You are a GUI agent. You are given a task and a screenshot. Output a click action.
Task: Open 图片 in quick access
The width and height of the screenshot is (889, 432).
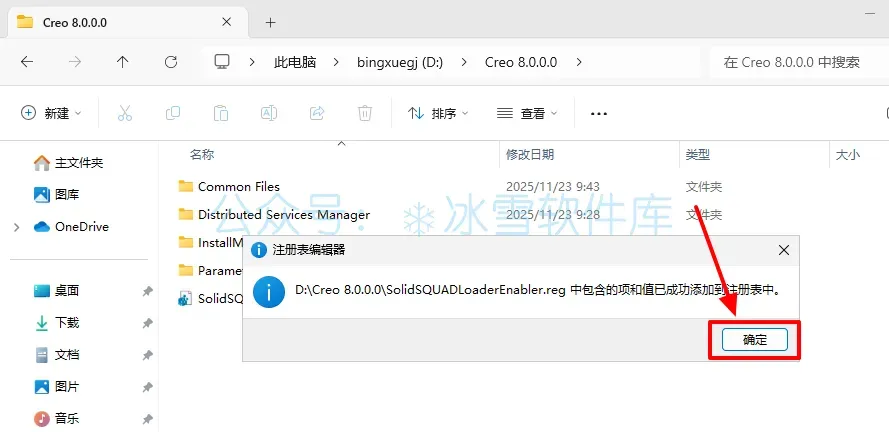tap(57, 387)
